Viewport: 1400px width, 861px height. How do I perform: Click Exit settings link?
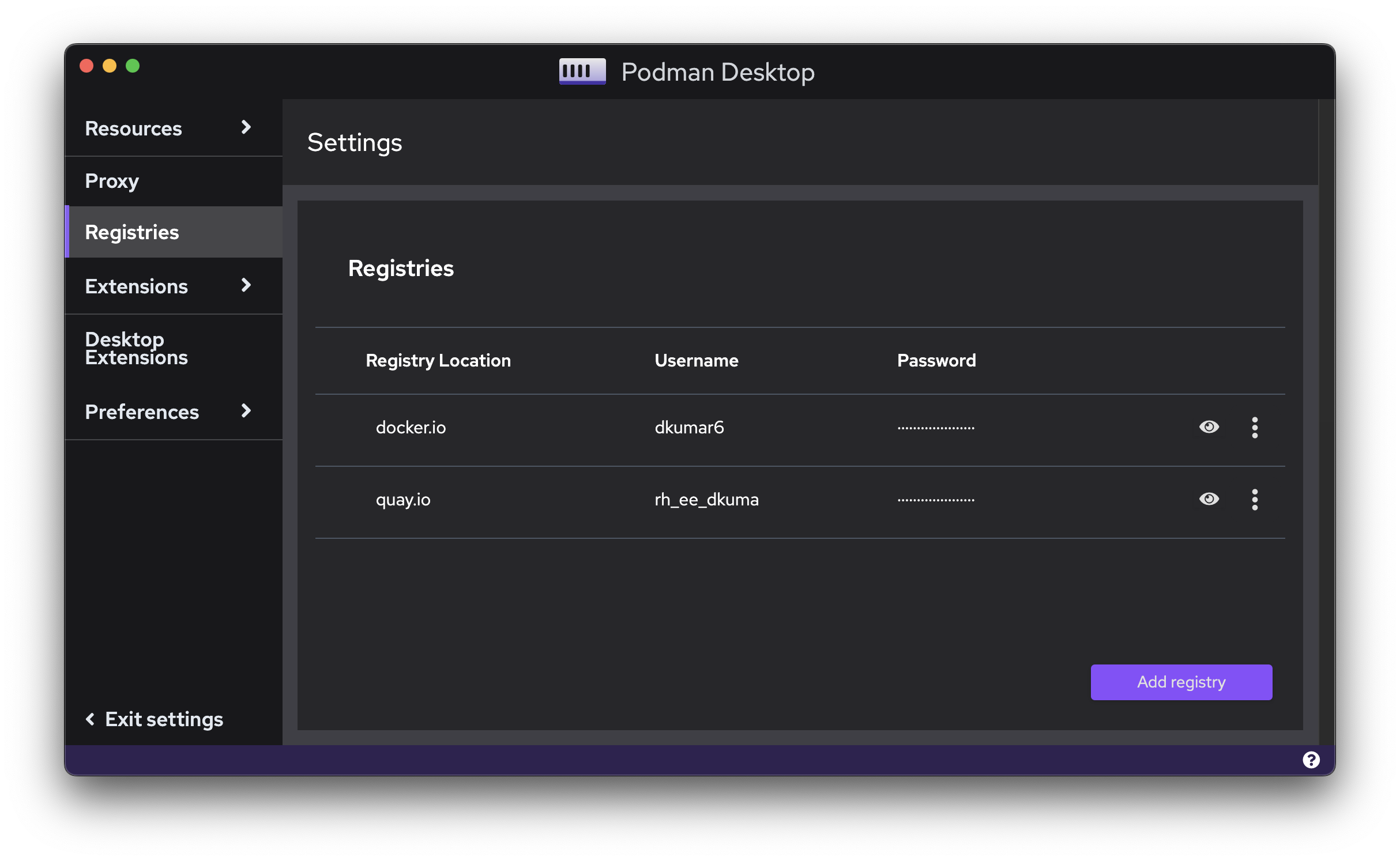(164, 719)
